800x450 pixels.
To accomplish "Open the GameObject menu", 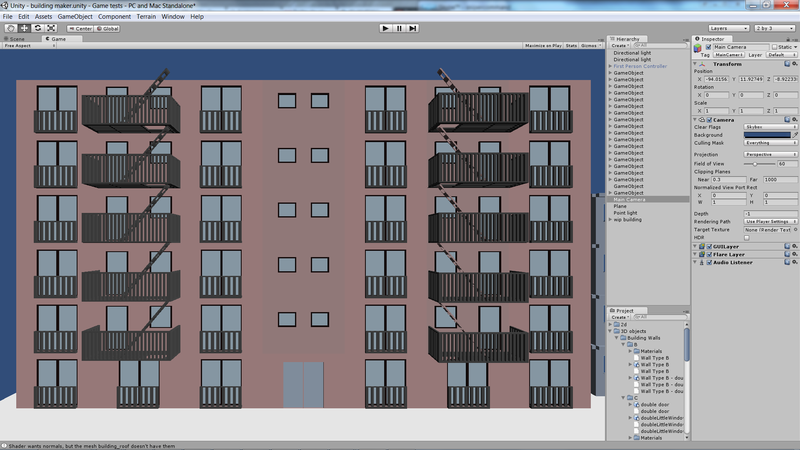I will (76, 17).
